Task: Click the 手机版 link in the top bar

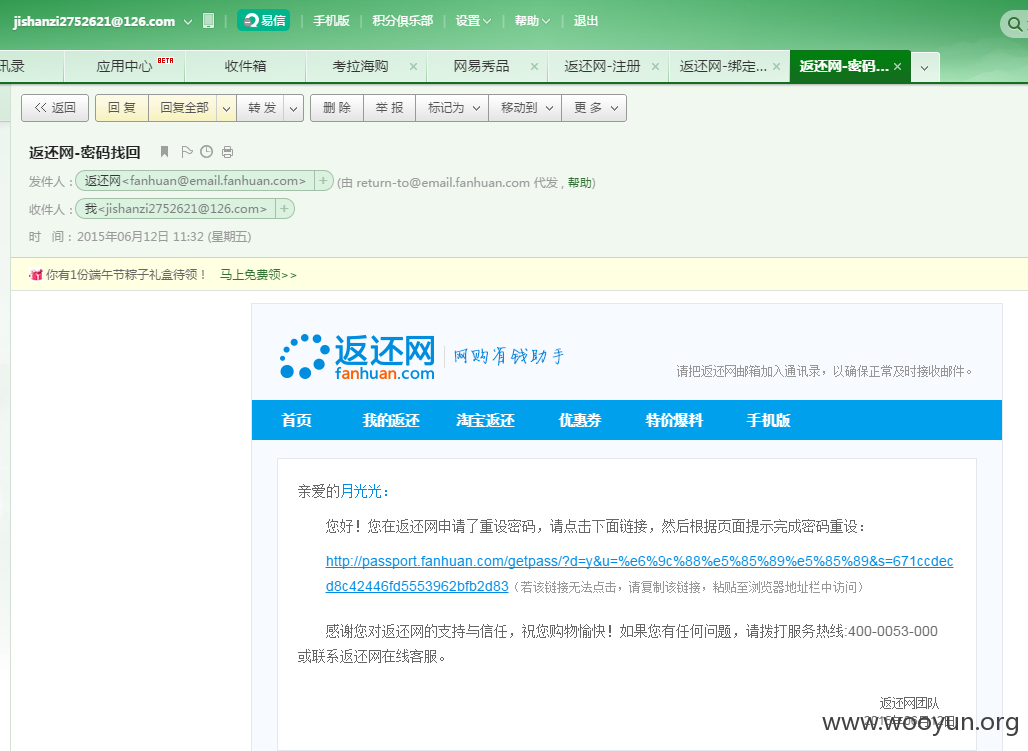Action: [x=331, y=21]
